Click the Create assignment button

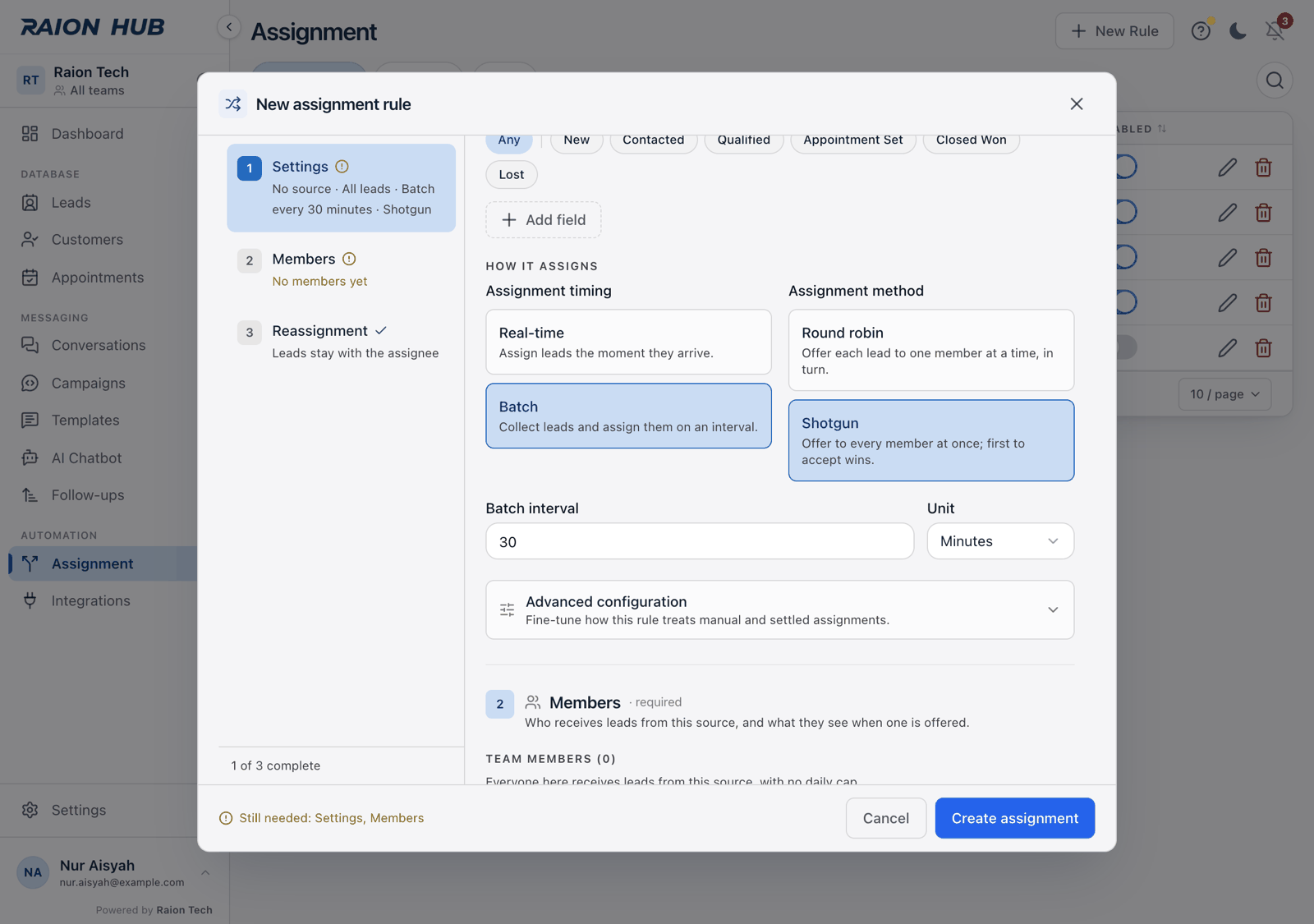(1015, 818)
